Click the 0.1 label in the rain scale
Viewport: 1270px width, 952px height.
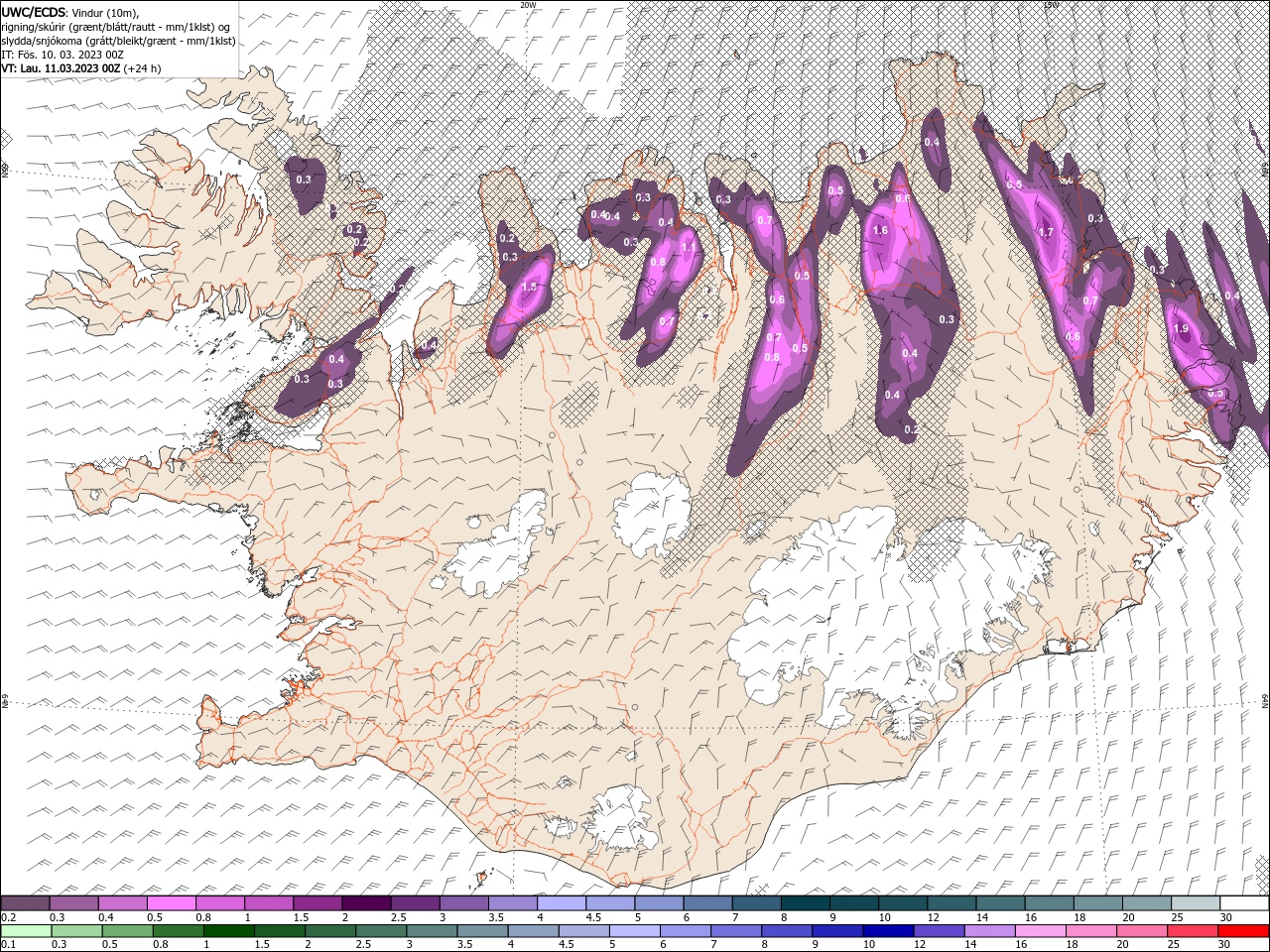coord(8,945)
